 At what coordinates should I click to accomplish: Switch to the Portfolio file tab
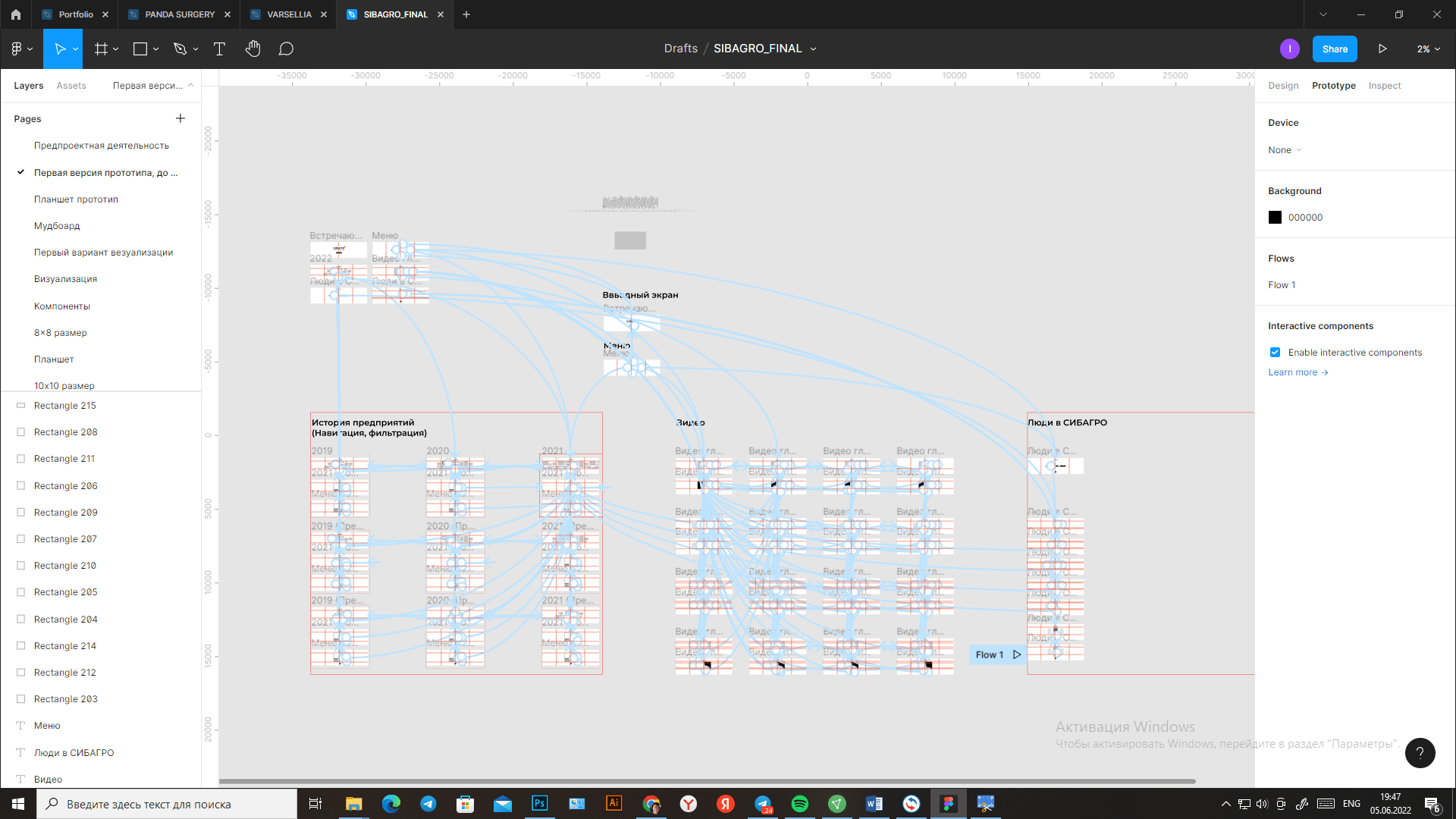[x=76, y=14]
